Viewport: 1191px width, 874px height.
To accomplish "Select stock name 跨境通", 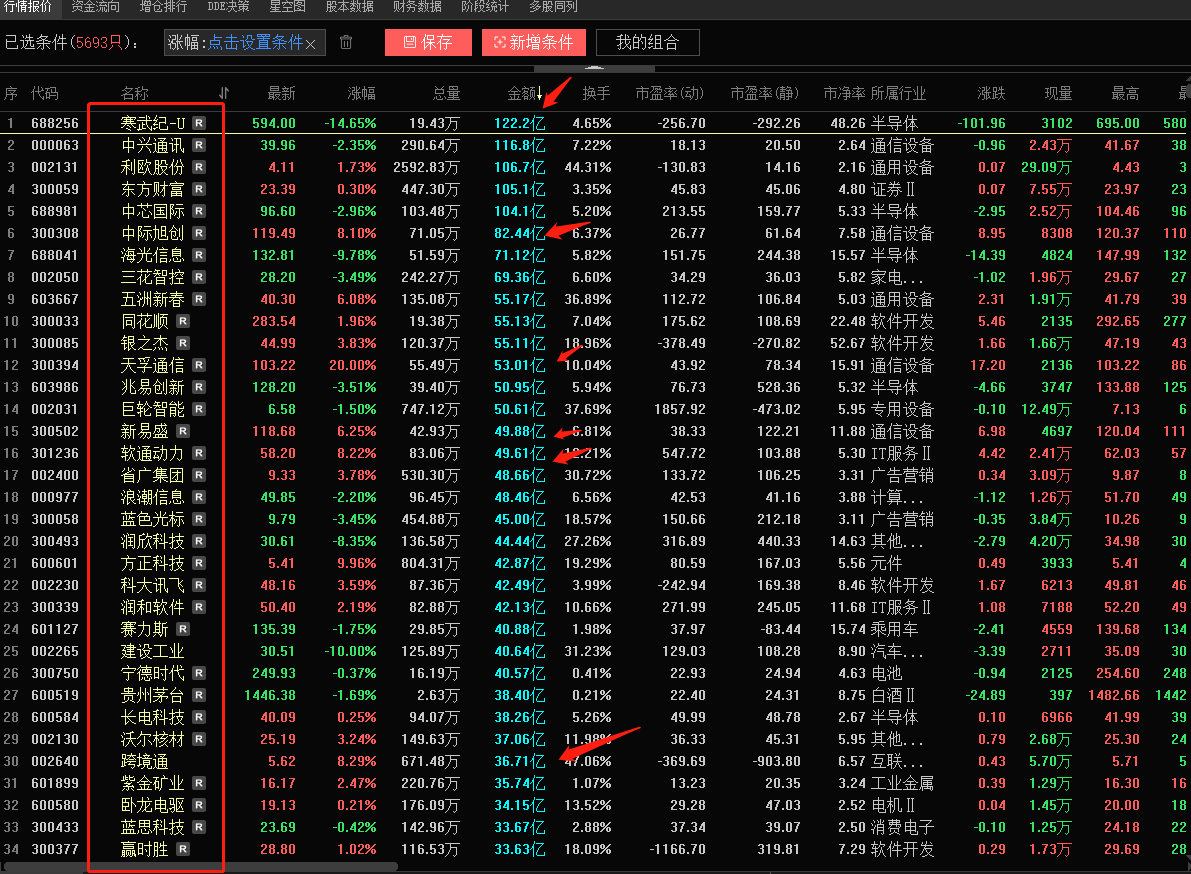I will coord(144,762).
